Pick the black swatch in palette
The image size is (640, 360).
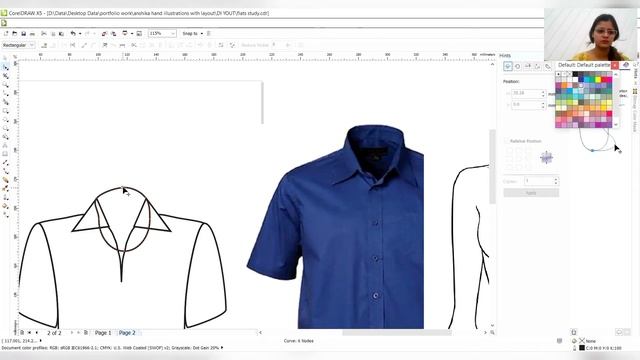[x=575, y=74]
